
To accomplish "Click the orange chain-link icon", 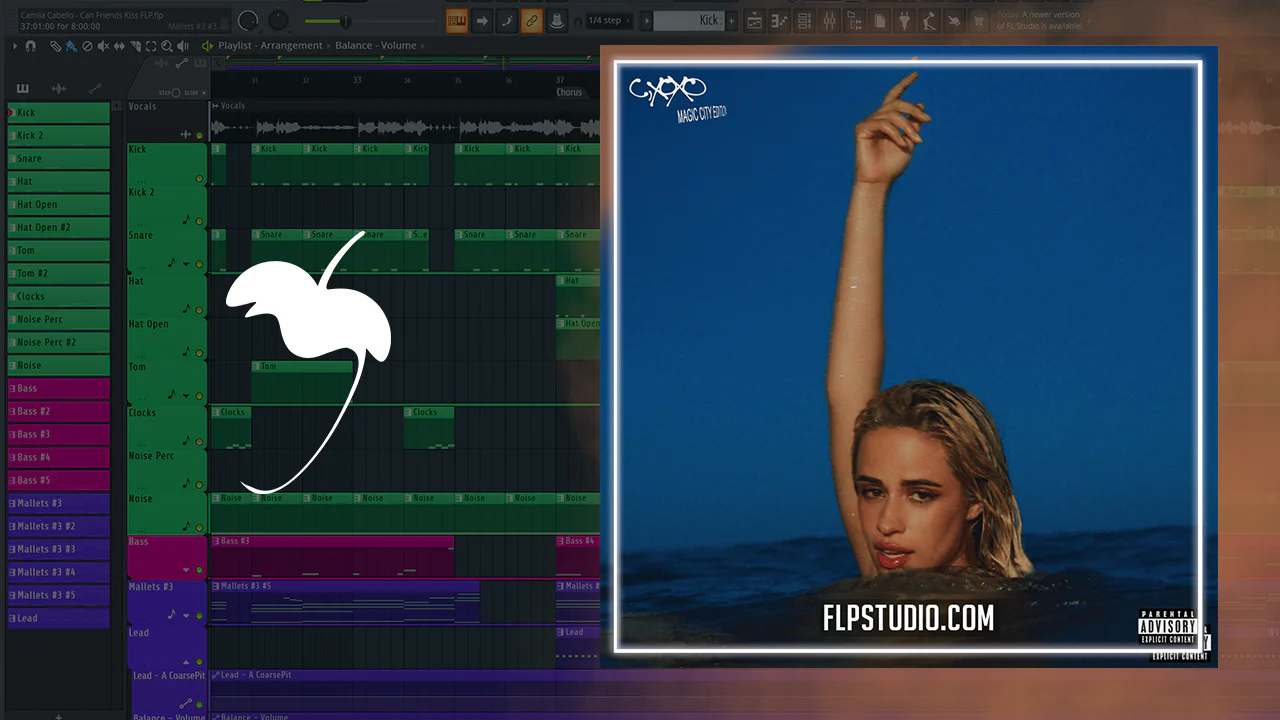I will pos(532,20).
